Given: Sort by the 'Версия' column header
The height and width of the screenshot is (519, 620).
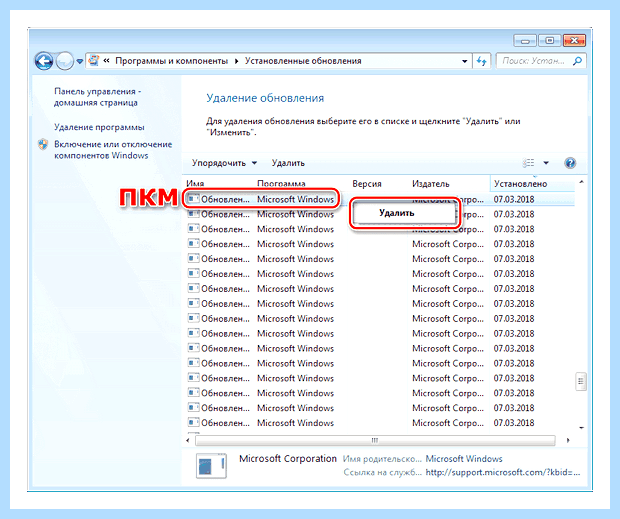Looking at the screenshot, I should click(x=367, y=184).
